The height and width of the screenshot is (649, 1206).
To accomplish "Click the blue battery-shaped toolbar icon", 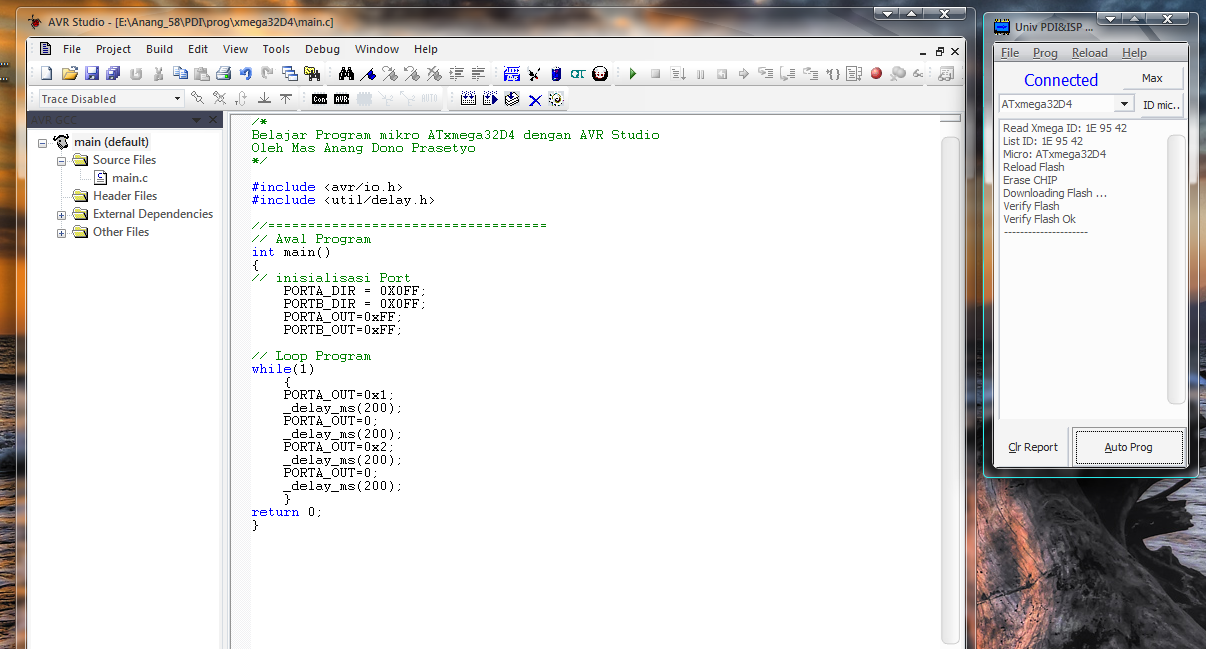I will pyautogui.click(x=556, y=73).
